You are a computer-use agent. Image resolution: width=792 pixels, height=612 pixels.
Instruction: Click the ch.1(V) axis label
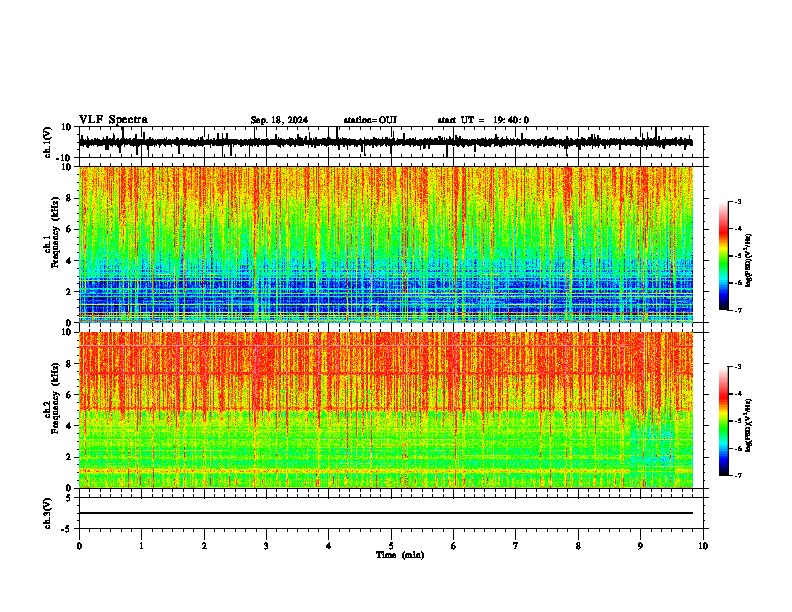tap(48, 142)
